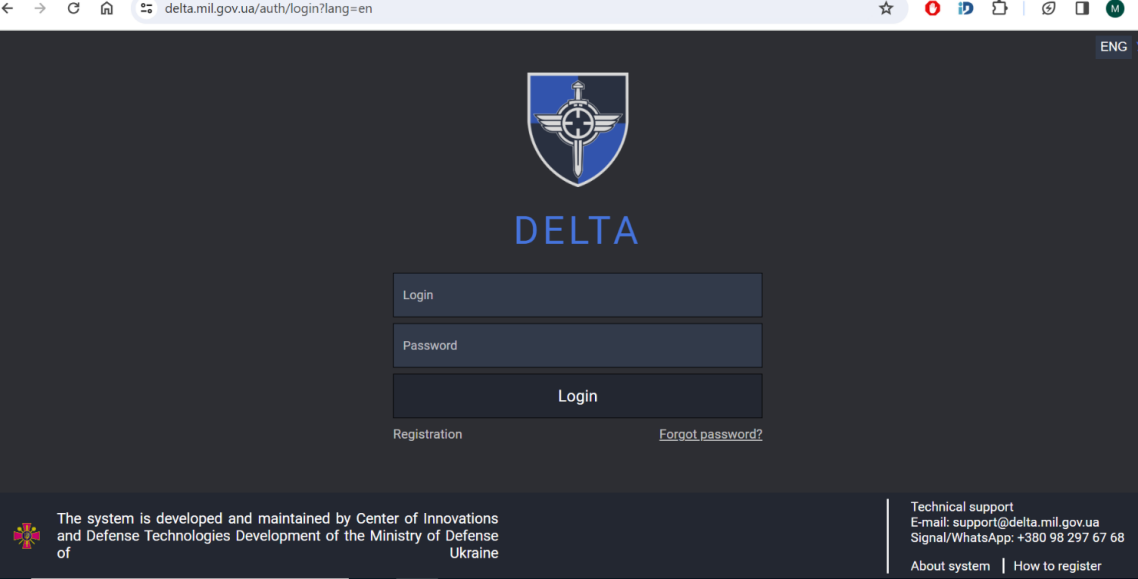
Task: Focus the Login username field
Action: pos(578,295)
